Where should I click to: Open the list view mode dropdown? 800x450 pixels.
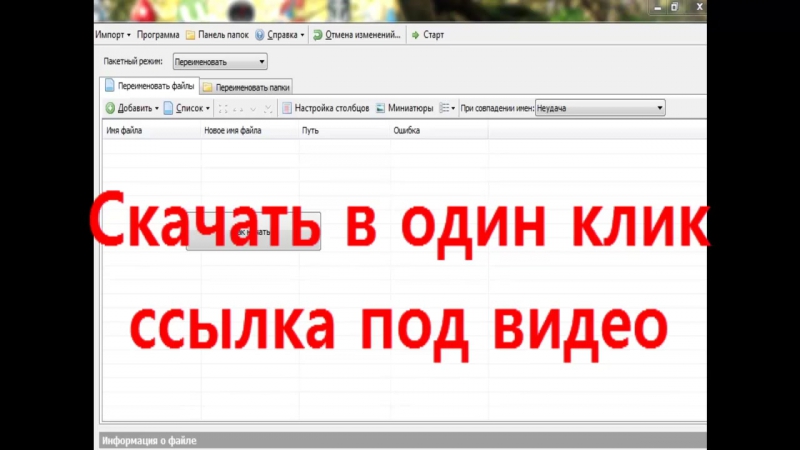(x=447, y=108)
